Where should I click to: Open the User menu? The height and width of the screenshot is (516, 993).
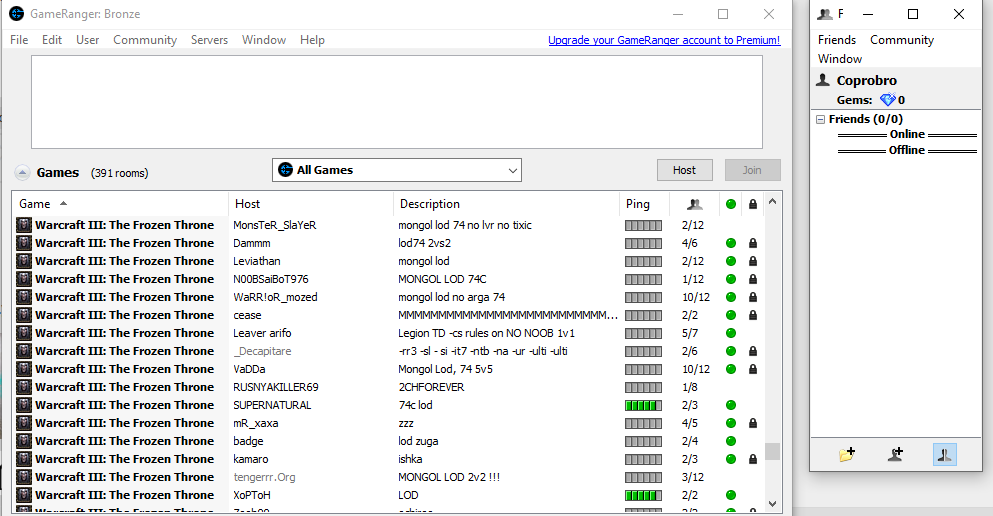pos(87,40)
